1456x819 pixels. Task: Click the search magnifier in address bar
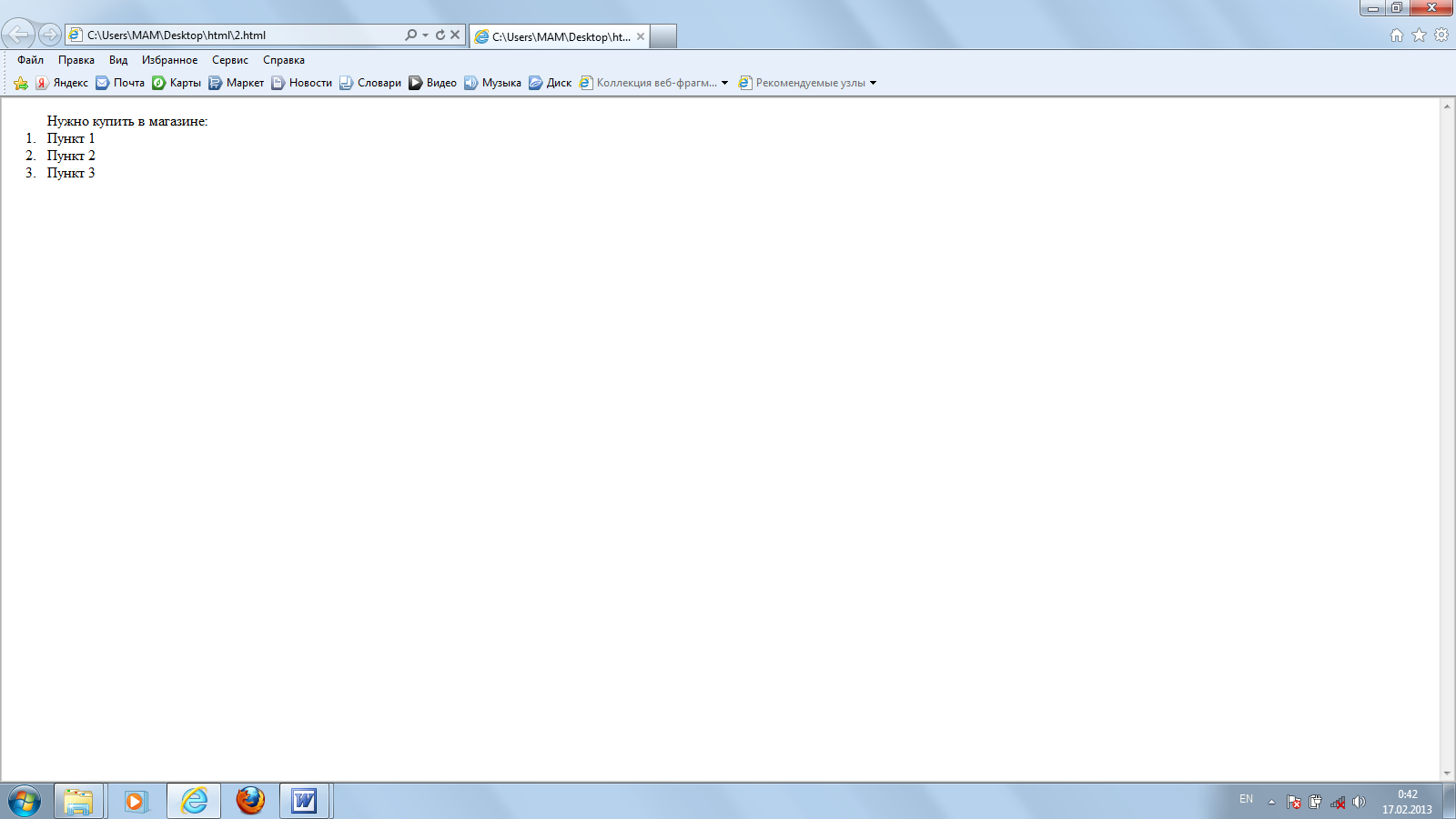pos(410,35)
